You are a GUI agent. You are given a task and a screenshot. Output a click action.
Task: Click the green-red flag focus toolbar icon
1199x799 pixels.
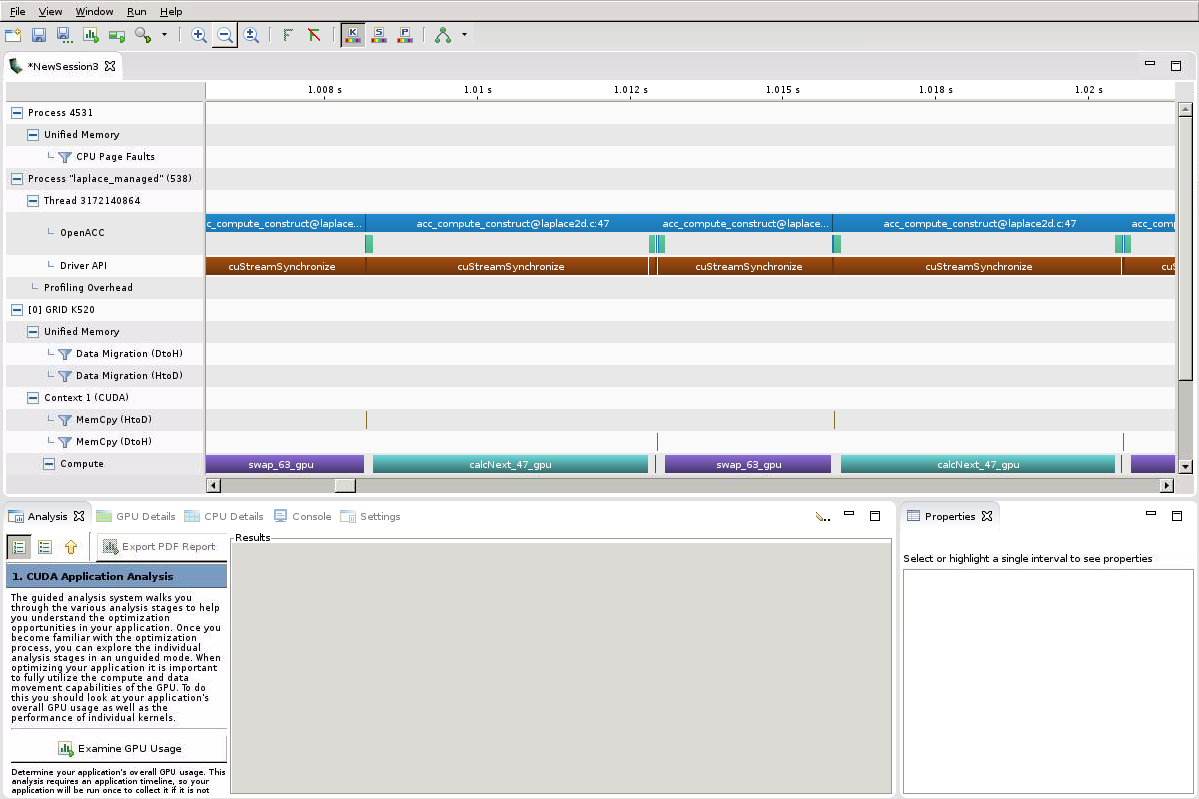314,35
